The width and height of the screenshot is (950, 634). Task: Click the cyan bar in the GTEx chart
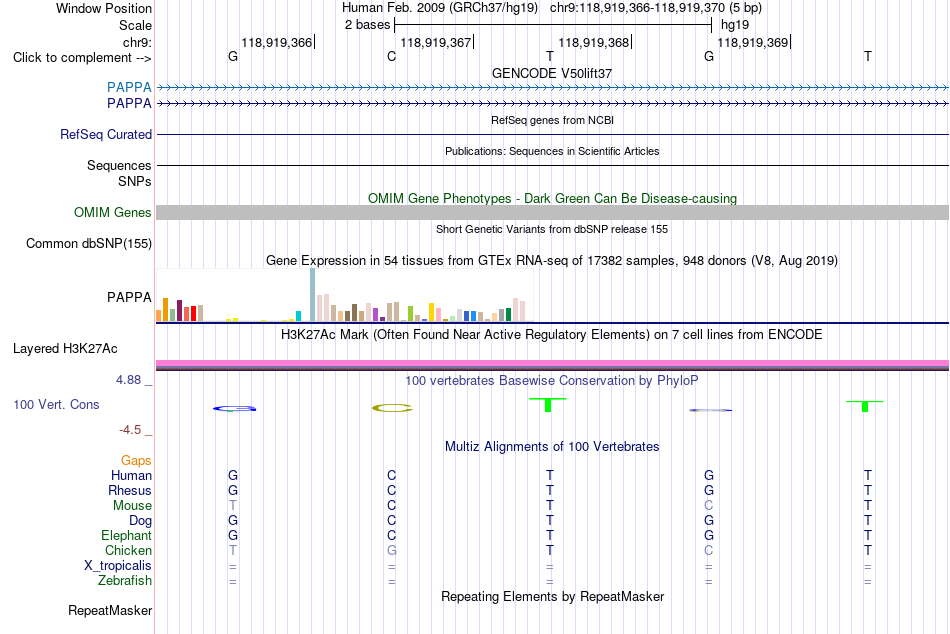tap(298, 316)
